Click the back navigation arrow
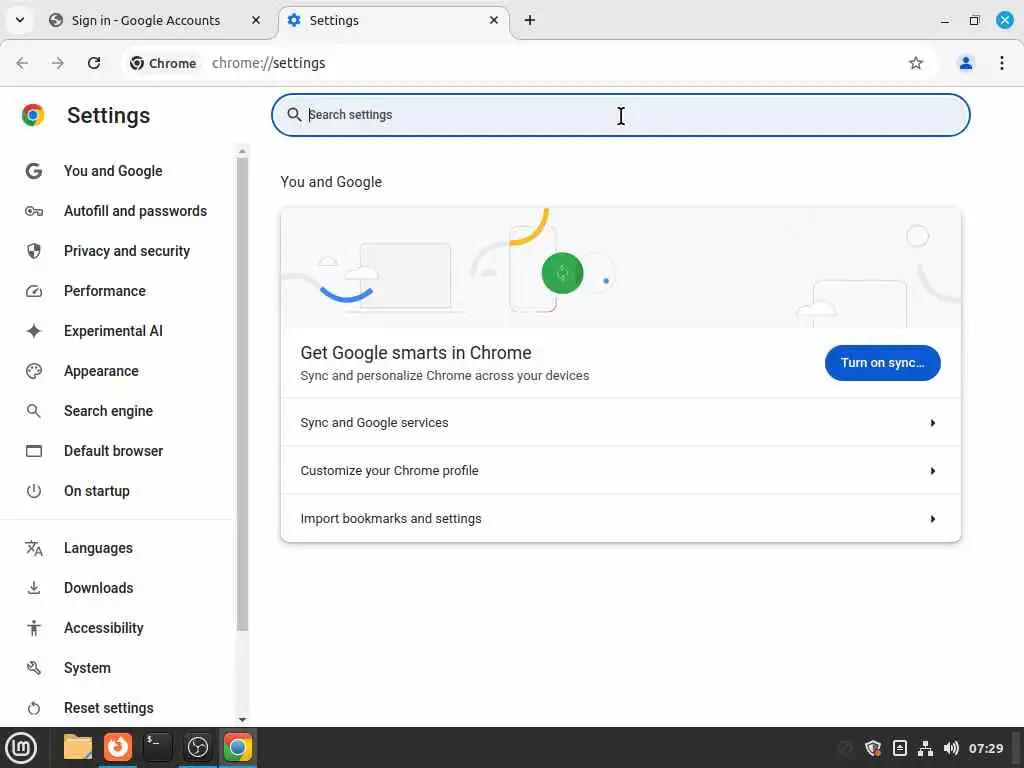Screen dimensions: 1024x768 [22, 63]
